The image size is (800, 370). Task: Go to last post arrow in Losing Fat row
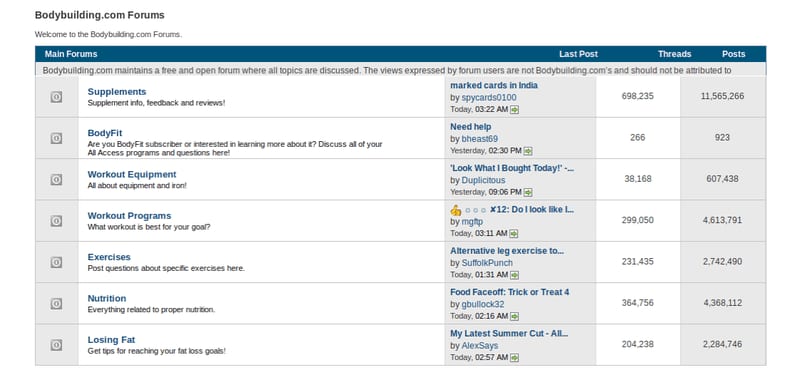pos(514,358)
